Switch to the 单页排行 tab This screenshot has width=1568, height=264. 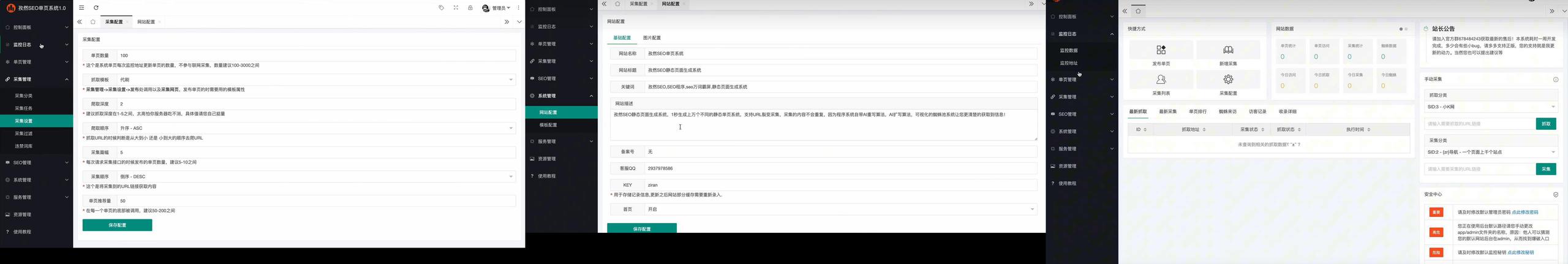pos(1197,111)
